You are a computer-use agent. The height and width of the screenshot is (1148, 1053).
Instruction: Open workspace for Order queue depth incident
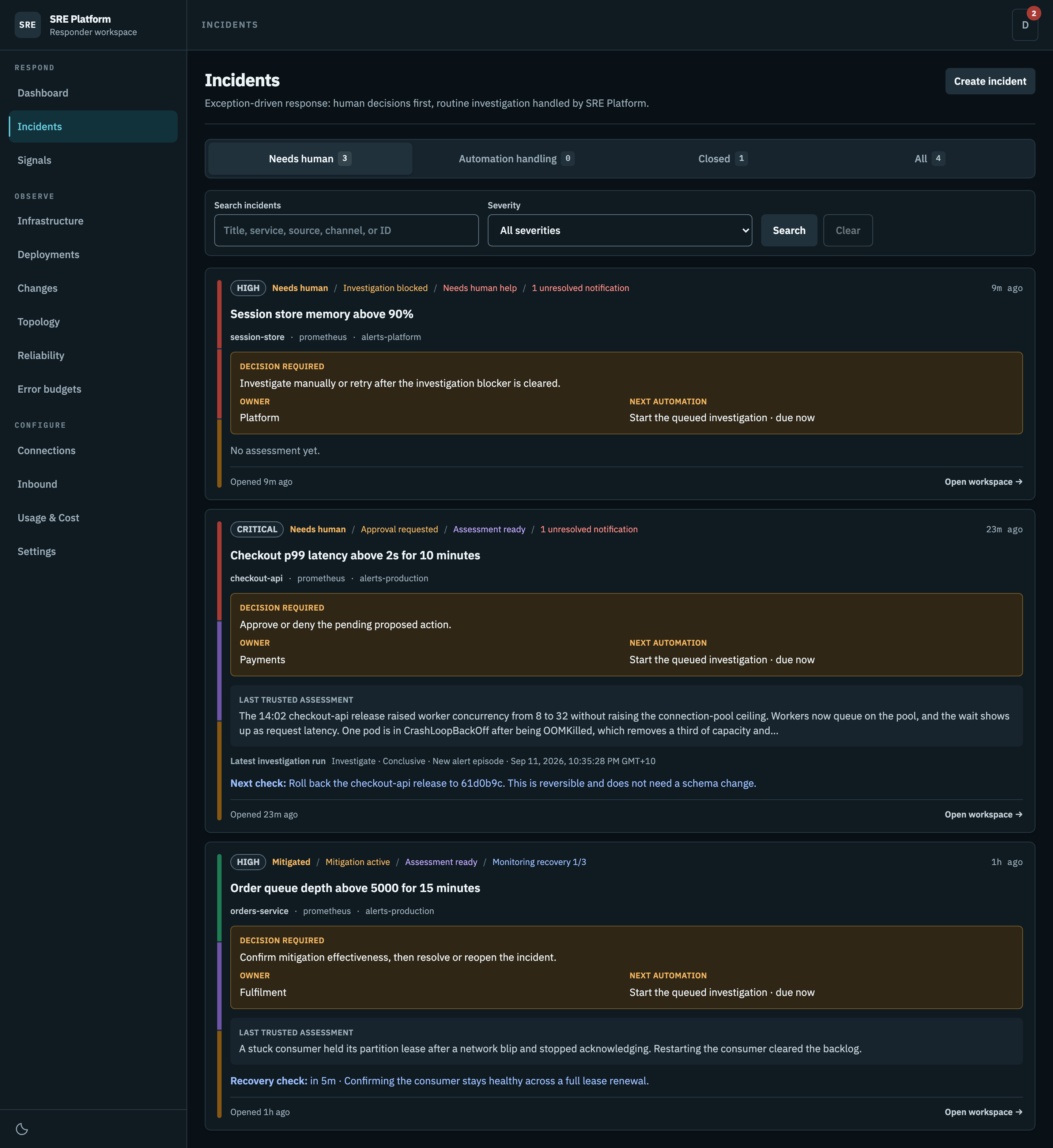point(983,1112)
